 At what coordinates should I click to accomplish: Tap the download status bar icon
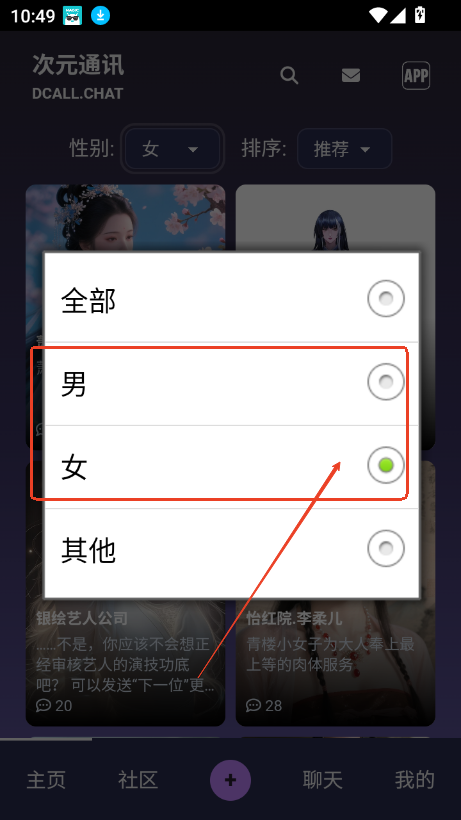100,16
